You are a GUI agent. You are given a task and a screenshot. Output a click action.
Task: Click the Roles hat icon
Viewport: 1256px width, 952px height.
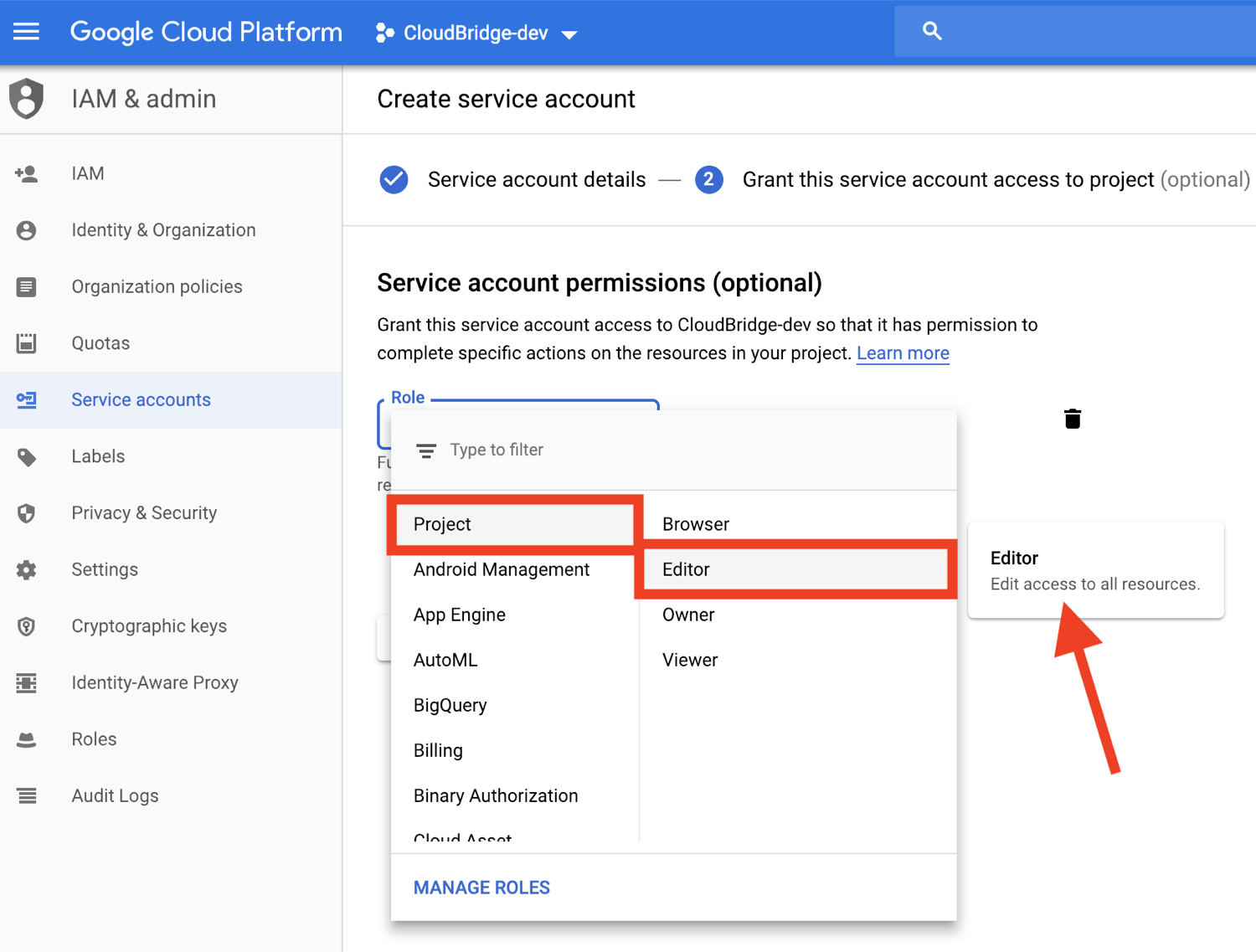(x=26, y=740)
